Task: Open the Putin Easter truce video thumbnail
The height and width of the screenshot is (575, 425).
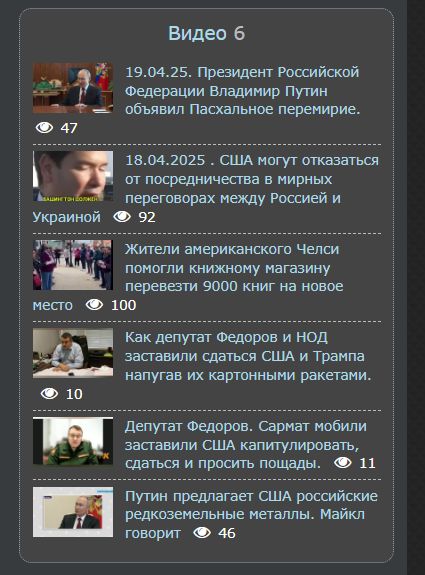Action: (73, 88)
